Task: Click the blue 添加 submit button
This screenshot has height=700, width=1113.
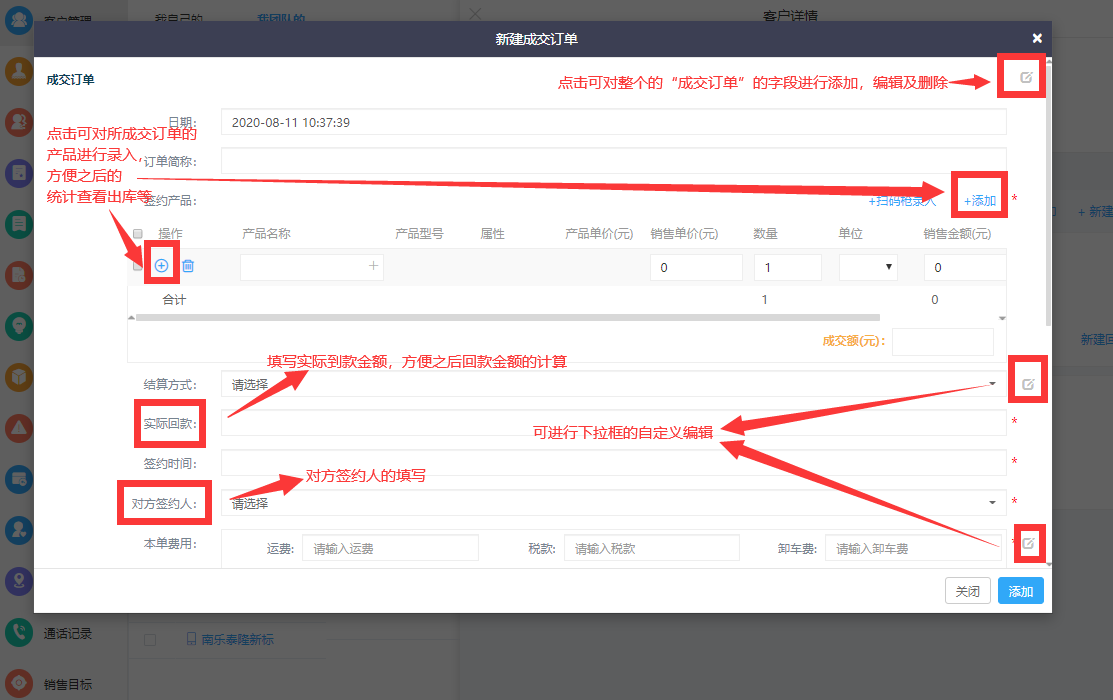Action: [1021, 591]
